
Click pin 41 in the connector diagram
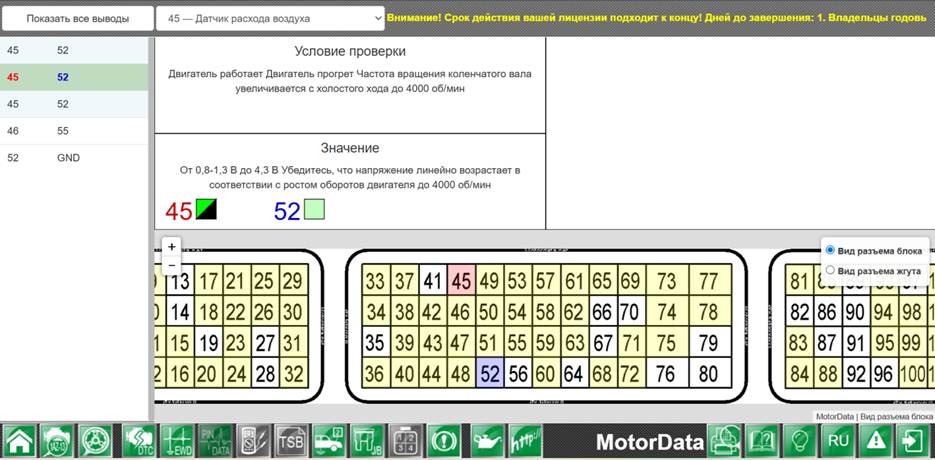tap(433, 280)
